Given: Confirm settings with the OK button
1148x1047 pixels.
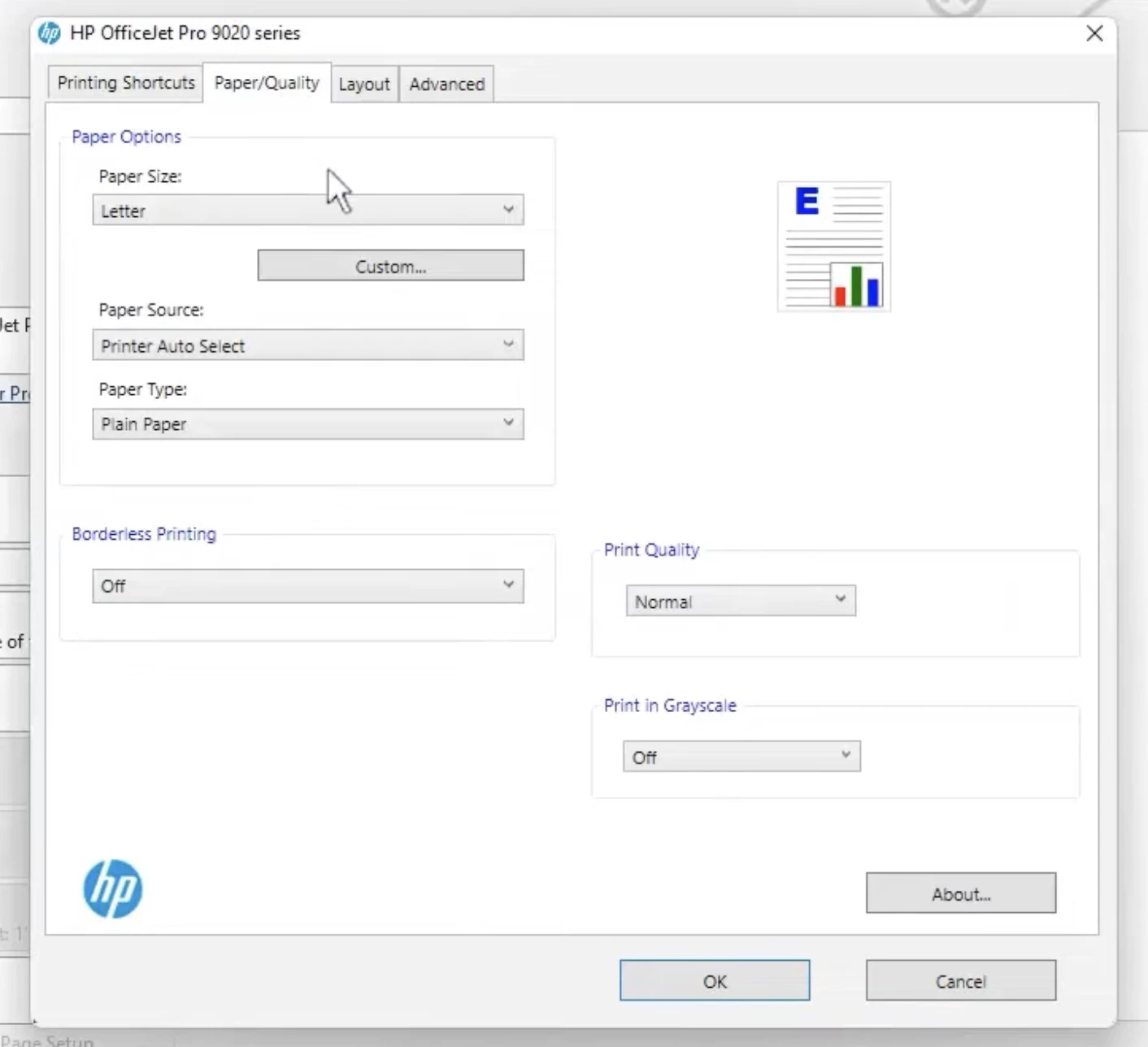Looking at the screenshot, I should click(x=715, y=981).
